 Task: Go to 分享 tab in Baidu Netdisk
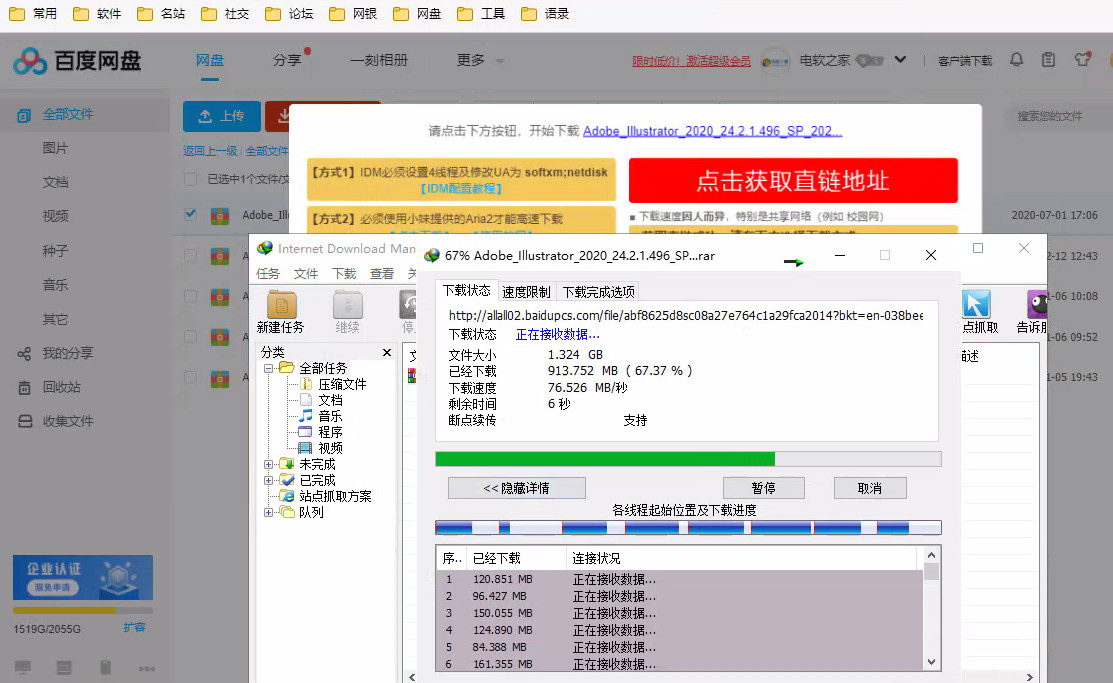(287, 60)
